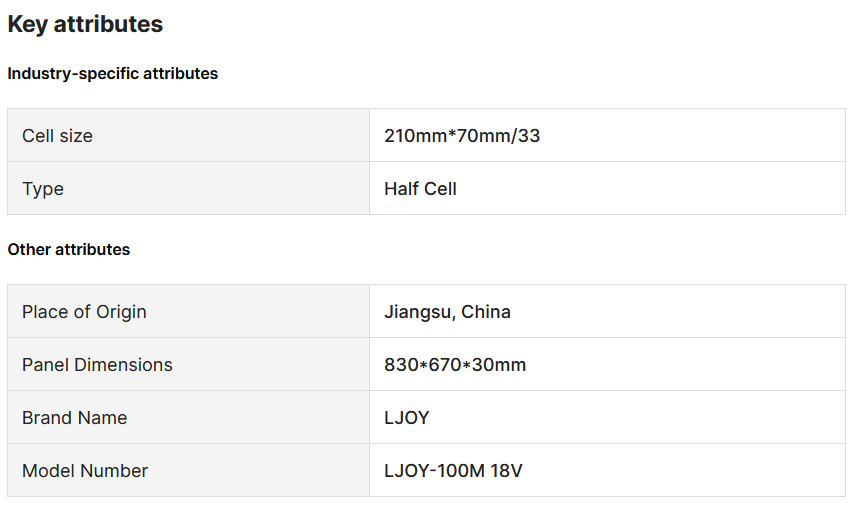The height and width of the screenshot is (506, 852).
Task: Click the word attributes in main heading
Action: click(108, 24)
